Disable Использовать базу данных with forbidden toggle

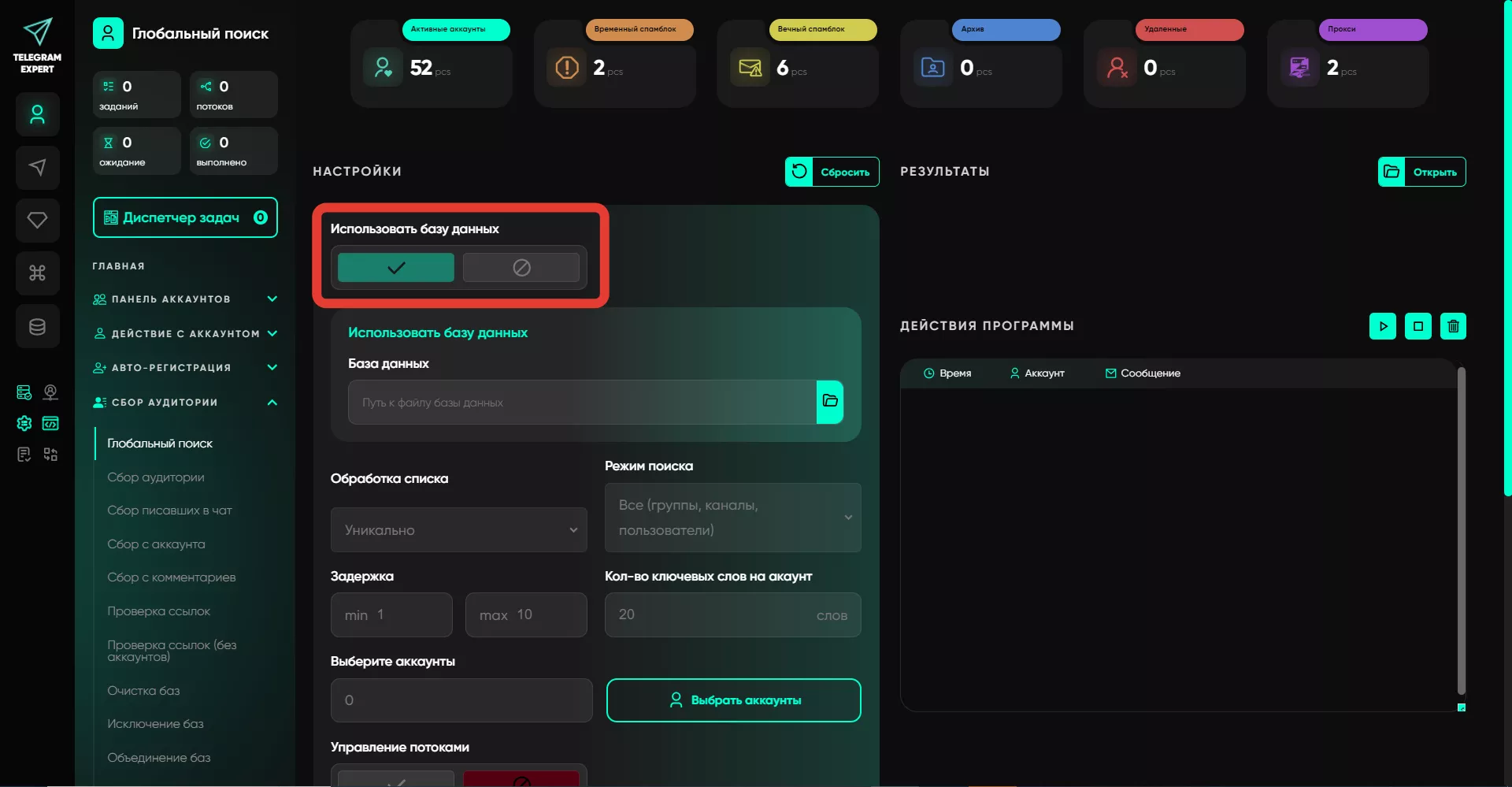coord(521,268)
